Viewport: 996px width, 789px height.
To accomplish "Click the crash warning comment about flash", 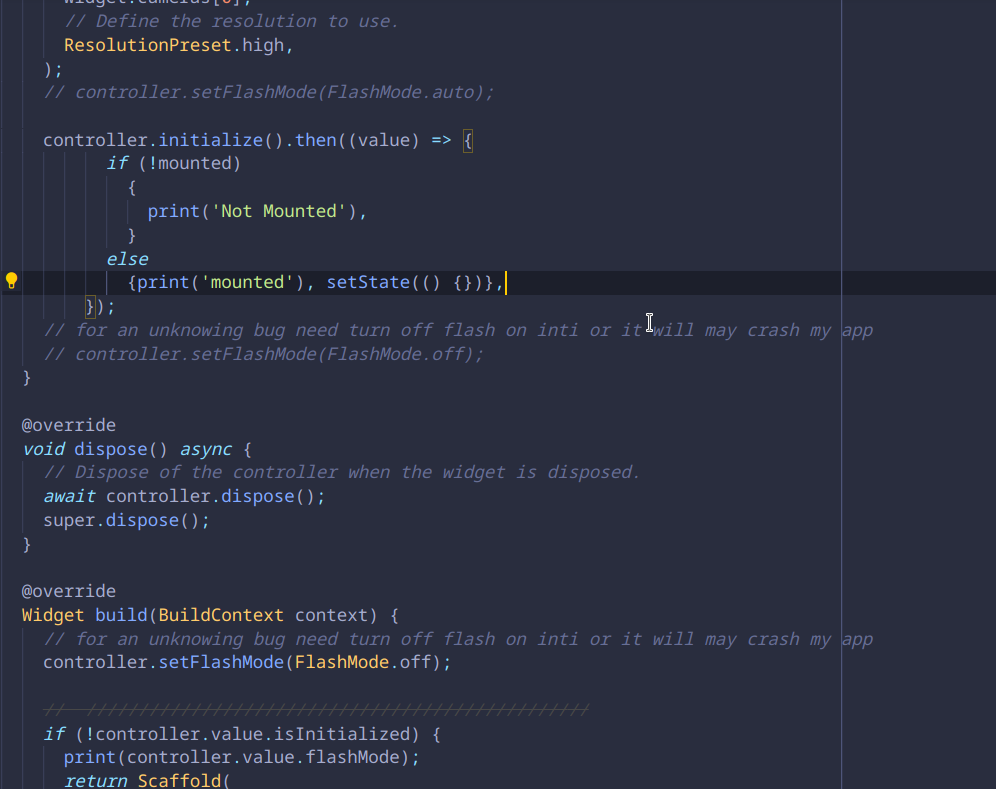I will 450,330.
